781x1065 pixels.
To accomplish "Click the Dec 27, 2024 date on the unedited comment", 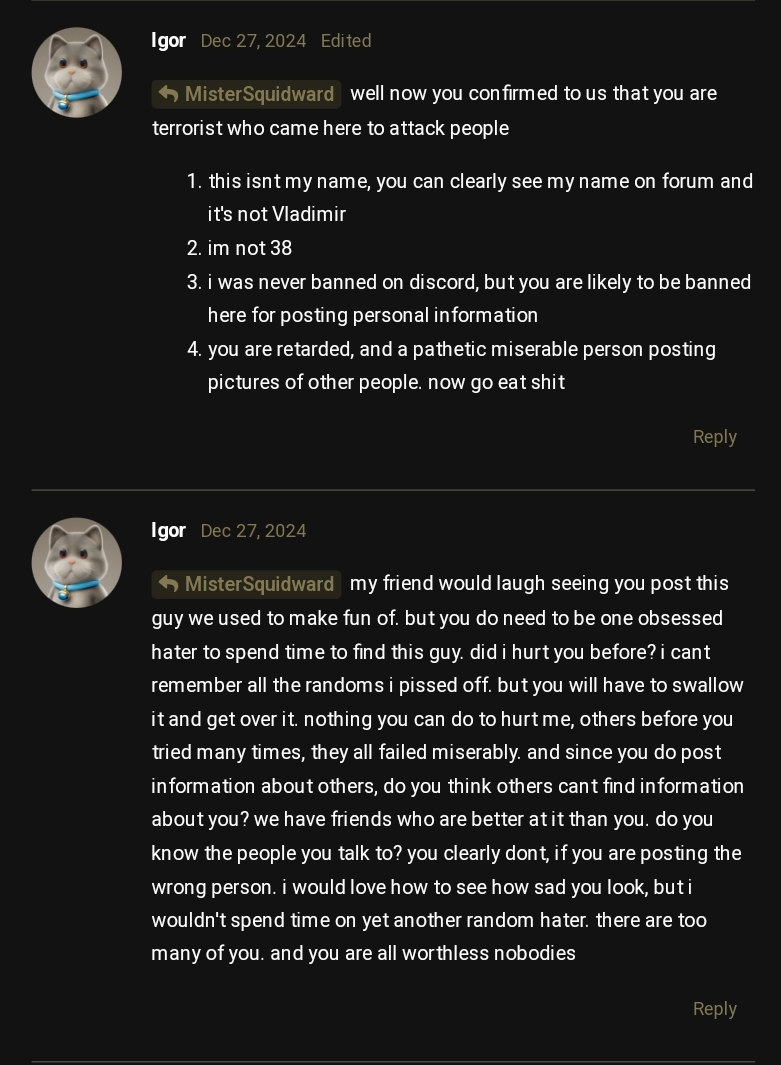I will (x=253, y=531).
